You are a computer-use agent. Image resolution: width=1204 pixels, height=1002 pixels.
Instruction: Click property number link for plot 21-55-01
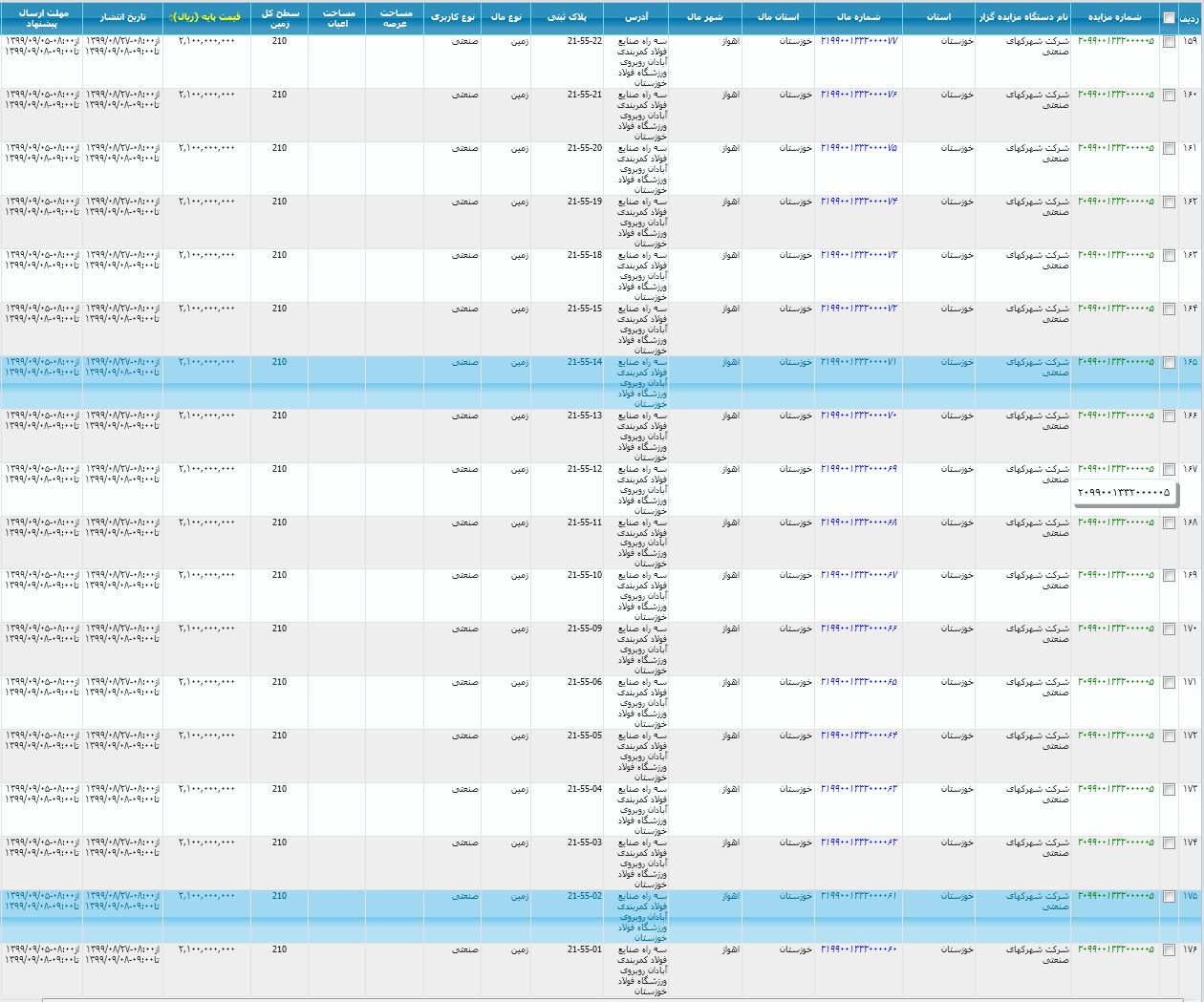pyautogui.click(x=858, y=949)
